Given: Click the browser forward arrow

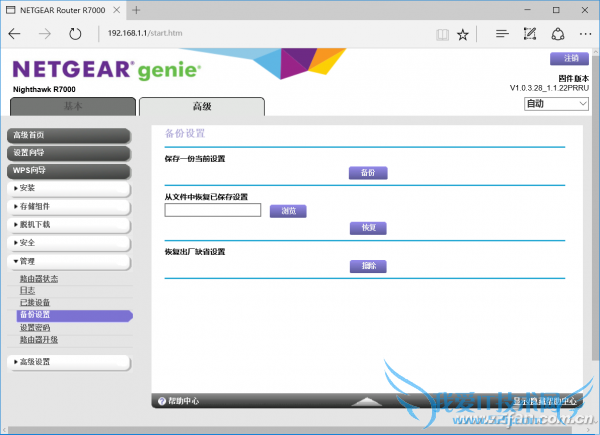Looking at the screenshot, I should (x=45, y=34).
